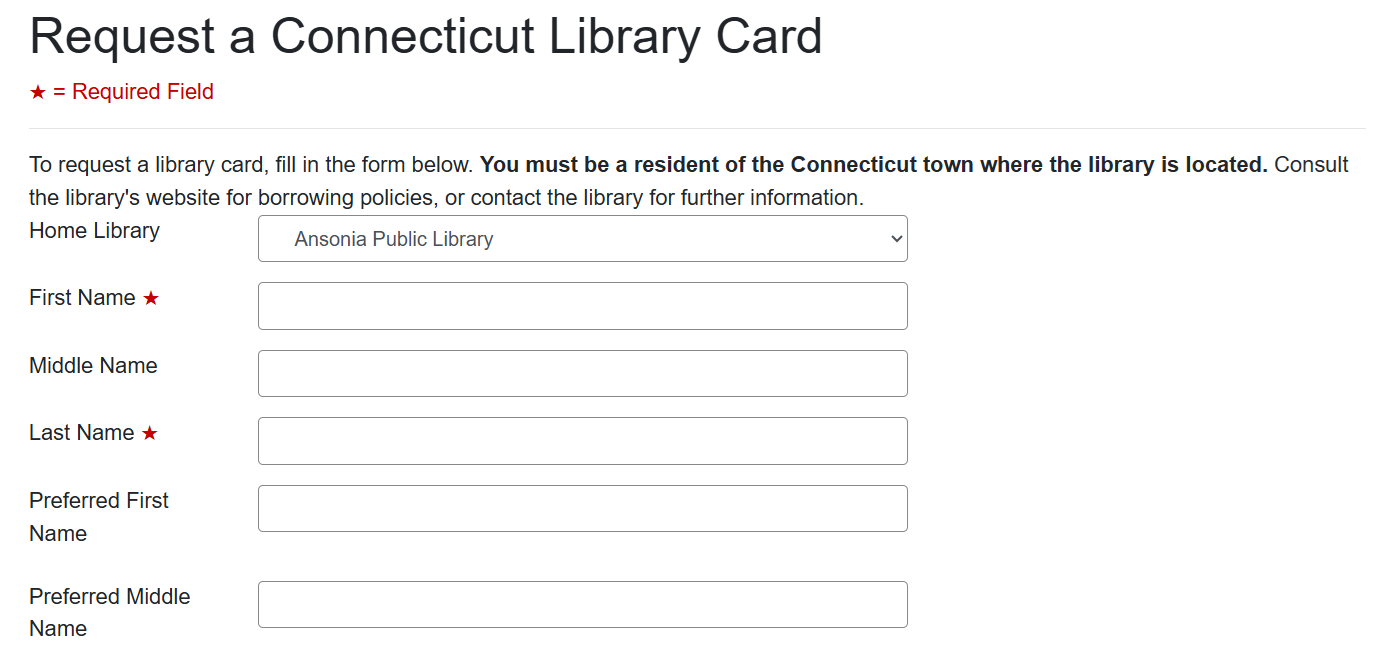This screenshot has width=1373, height=662.
Task: Click into the Middle Name text box
Action: (x=582, y=373)
